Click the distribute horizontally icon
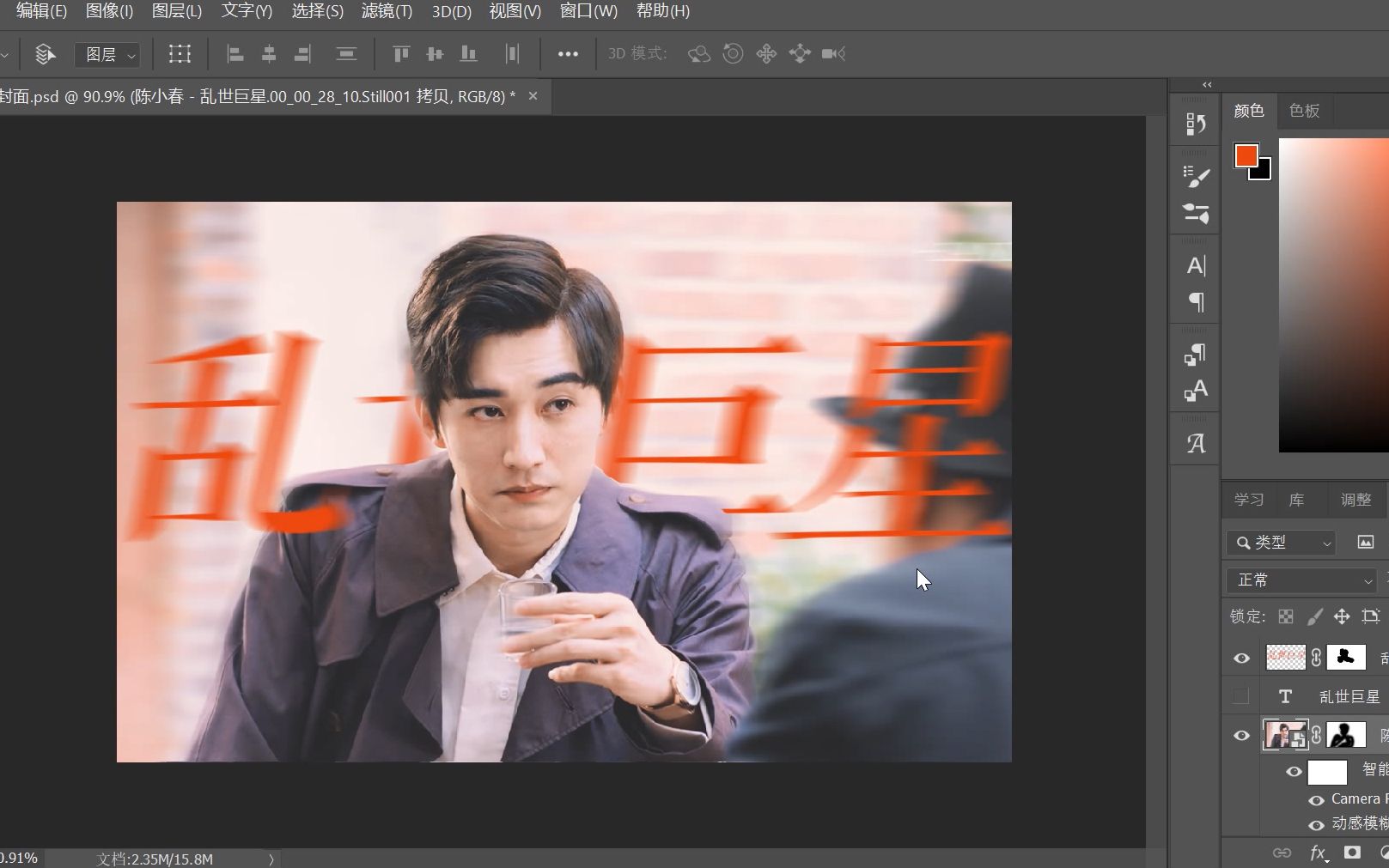 coord(513,54)
